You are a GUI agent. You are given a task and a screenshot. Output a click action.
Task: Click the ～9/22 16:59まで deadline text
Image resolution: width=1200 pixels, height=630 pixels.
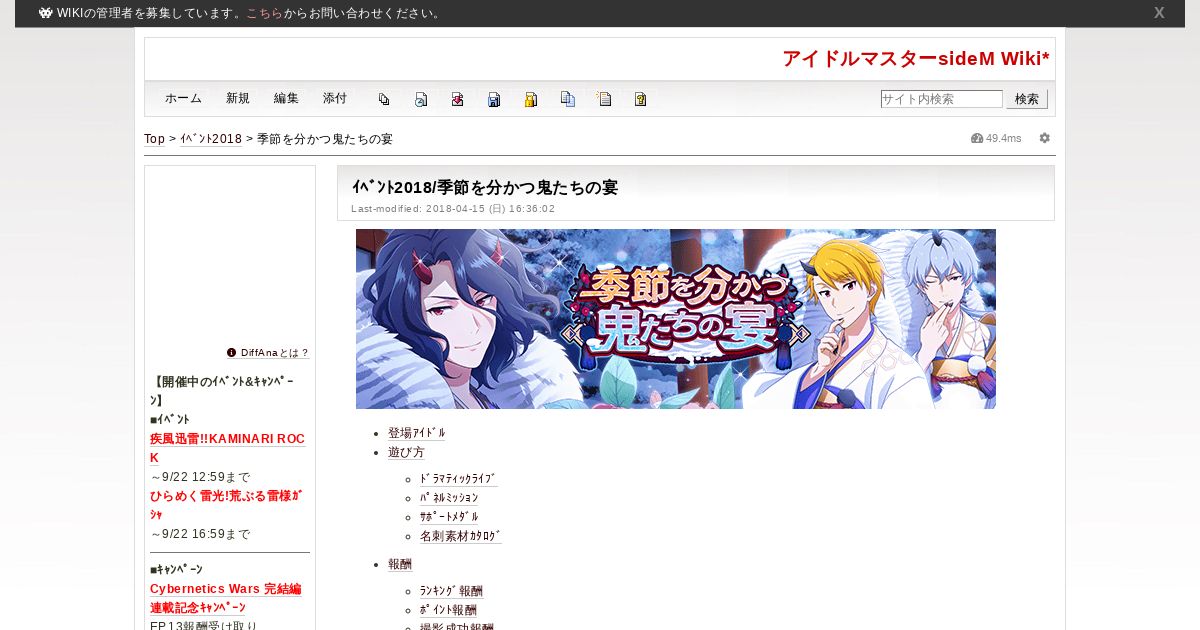[200, 534]
